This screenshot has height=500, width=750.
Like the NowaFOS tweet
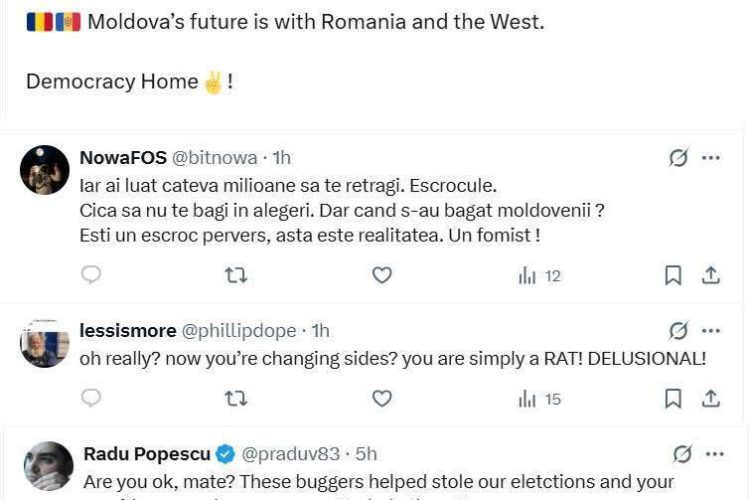pos(382,275)
